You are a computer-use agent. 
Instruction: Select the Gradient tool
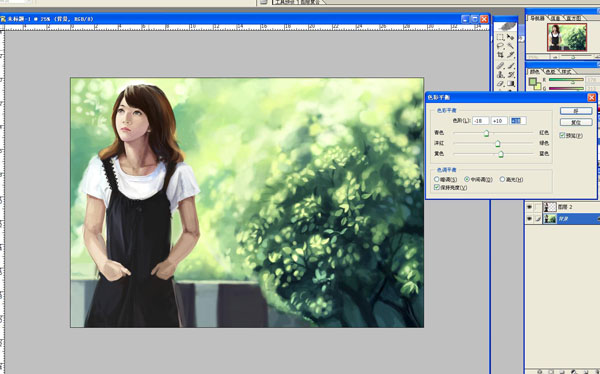[x=510, y=83]
